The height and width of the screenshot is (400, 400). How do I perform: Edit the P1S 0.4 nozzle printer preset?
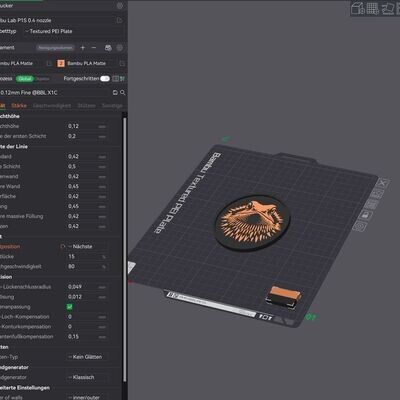coord(120,20)
